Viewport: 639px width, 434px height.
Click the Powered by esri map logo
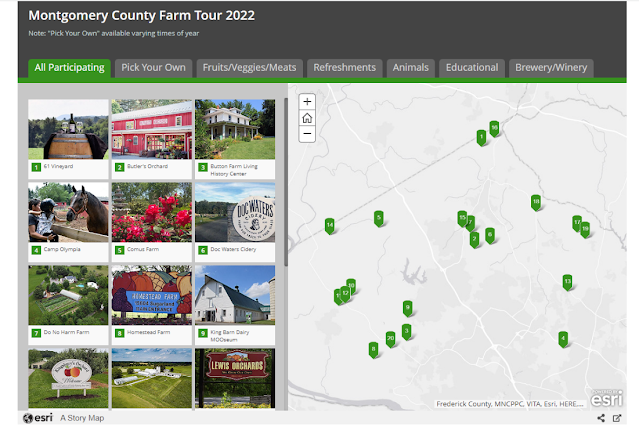pos(607,398)
